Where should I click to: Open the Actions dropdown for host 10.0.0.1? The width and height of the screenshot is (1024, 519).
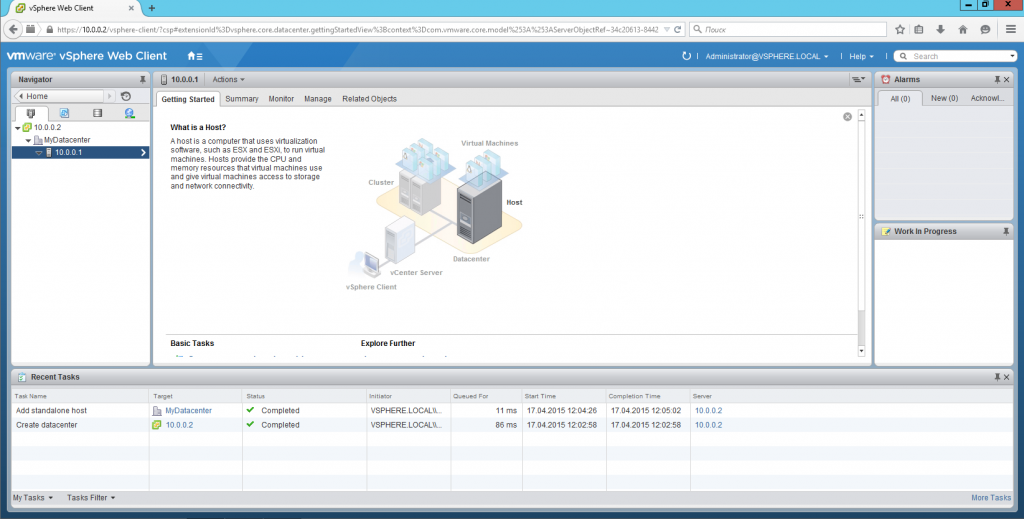coord(229,80)
